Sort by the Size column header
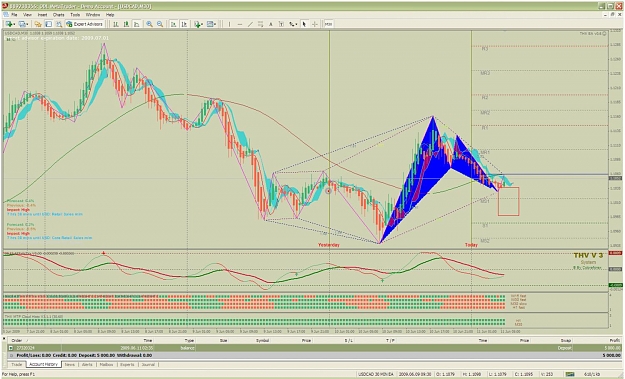The height and width of the screenshot is (379, 625). coord(223,341)
